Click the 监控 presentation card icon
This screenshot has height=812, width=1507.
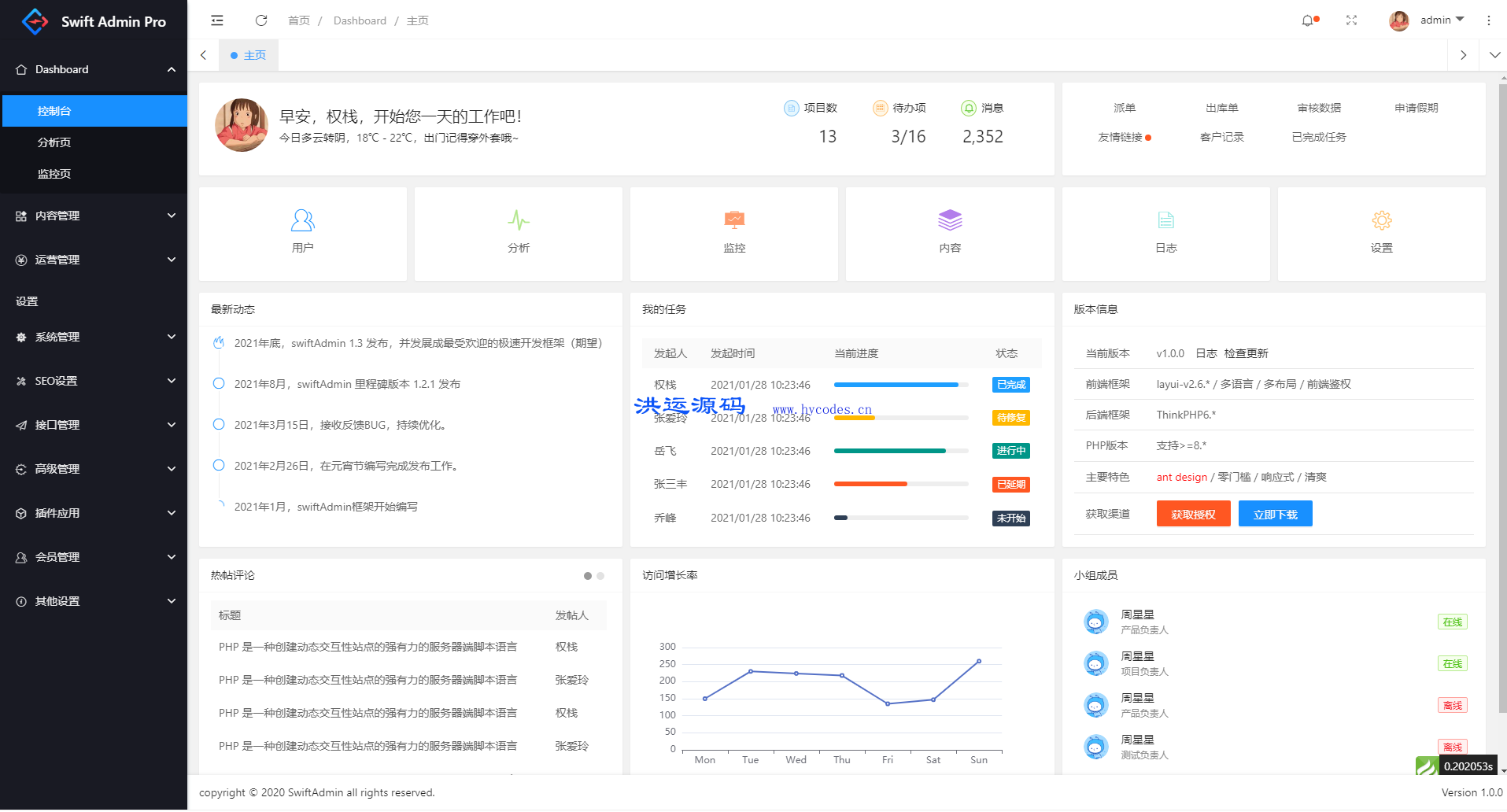[734, 220]
